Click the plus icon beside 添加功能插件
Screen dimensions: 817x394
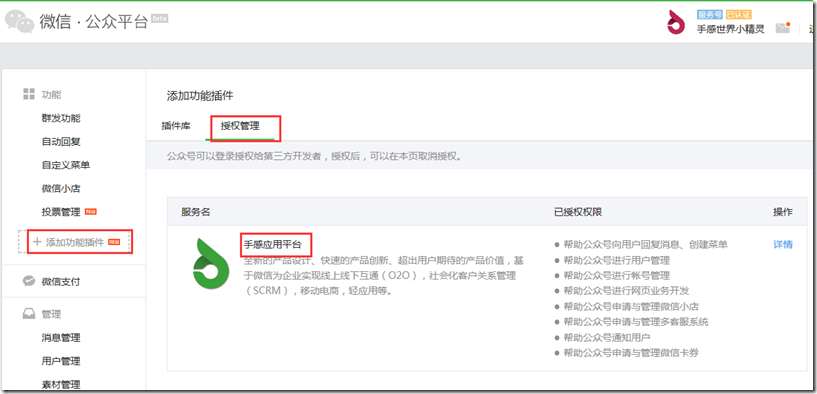coord(36,242)
